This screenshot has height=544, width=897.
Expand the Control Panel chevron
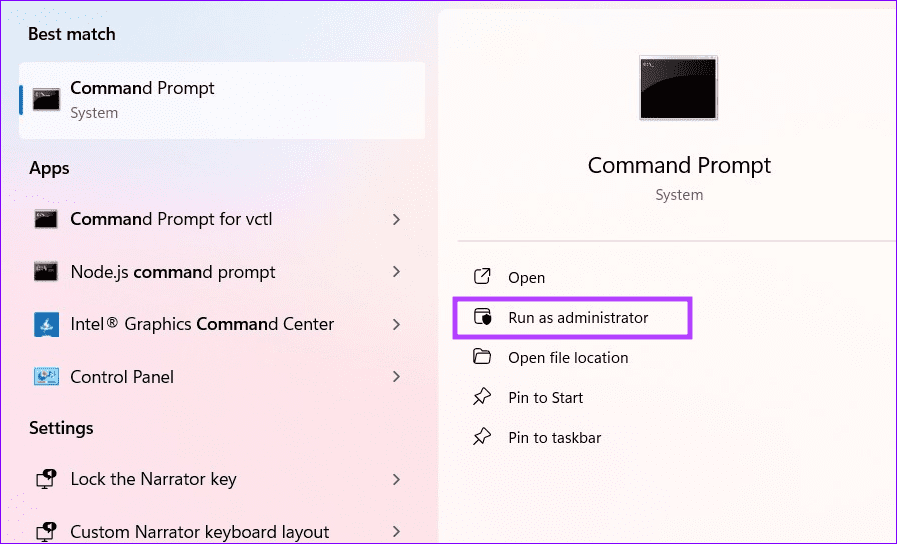[397, 377]
